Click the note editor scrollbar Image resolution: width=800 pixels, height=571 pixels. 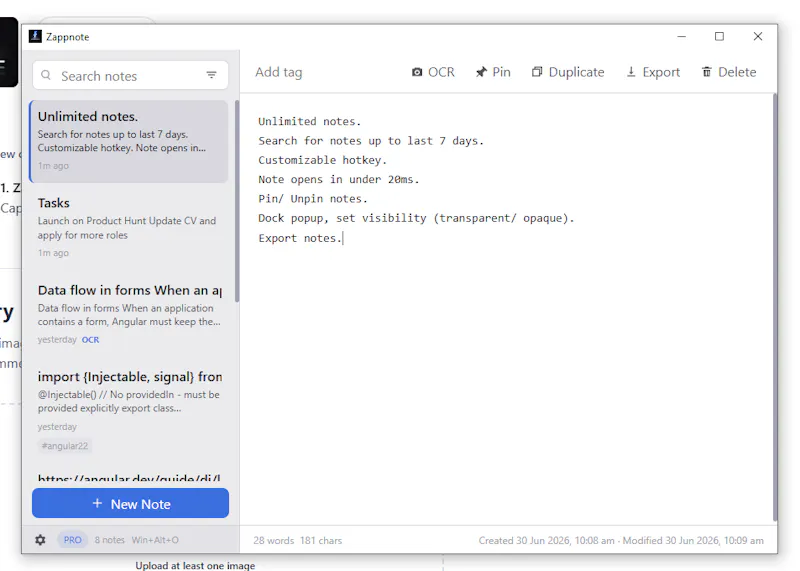775,306
